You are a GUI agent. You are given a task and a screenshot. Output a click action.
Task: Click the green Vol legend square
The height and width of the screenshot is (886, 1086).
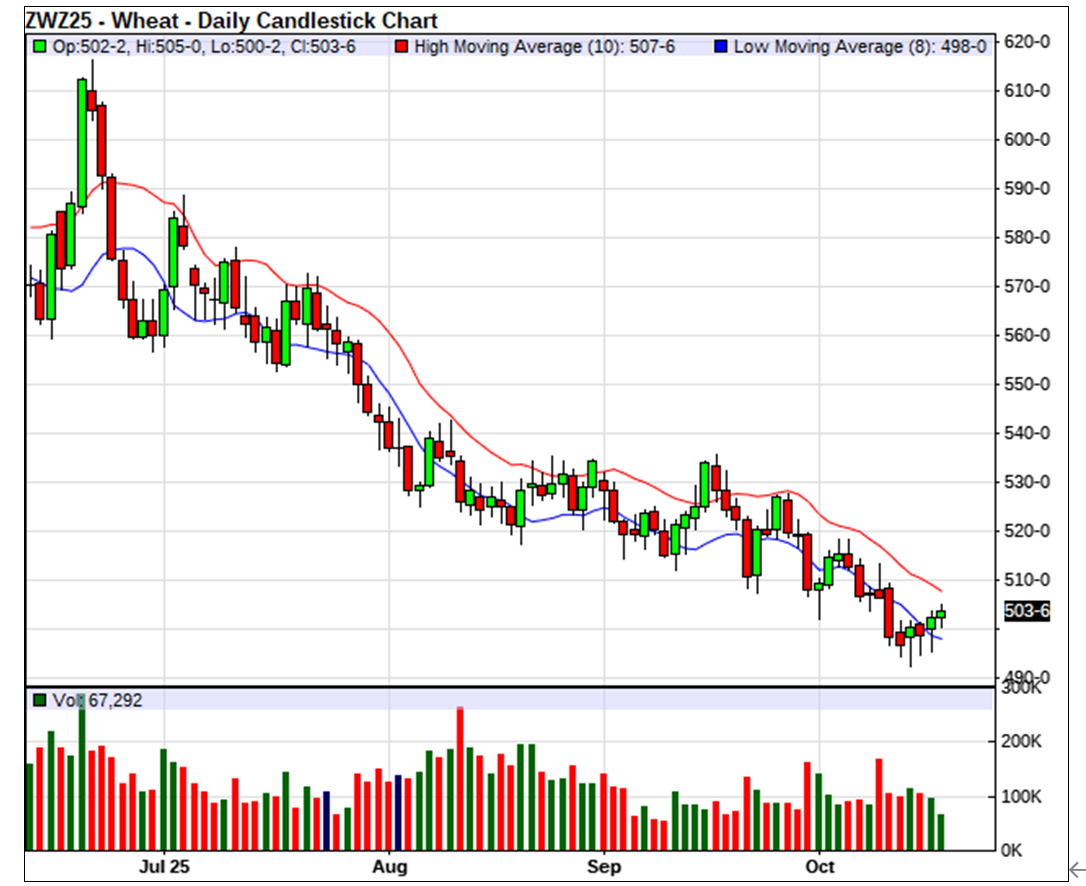tap(39, 701)
